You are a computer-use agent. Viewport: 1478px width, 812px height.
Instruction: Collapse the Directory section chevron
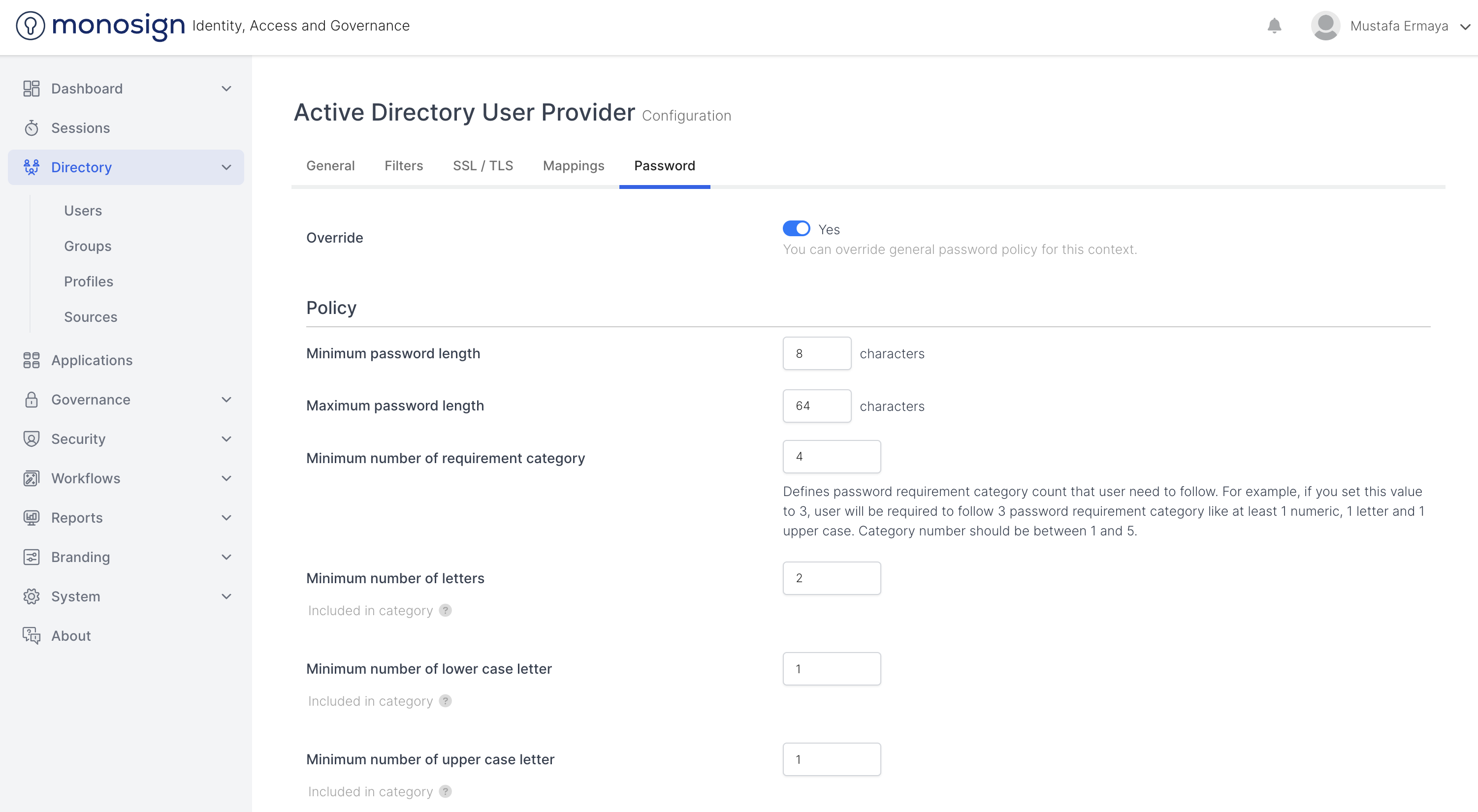coord(226,167)
